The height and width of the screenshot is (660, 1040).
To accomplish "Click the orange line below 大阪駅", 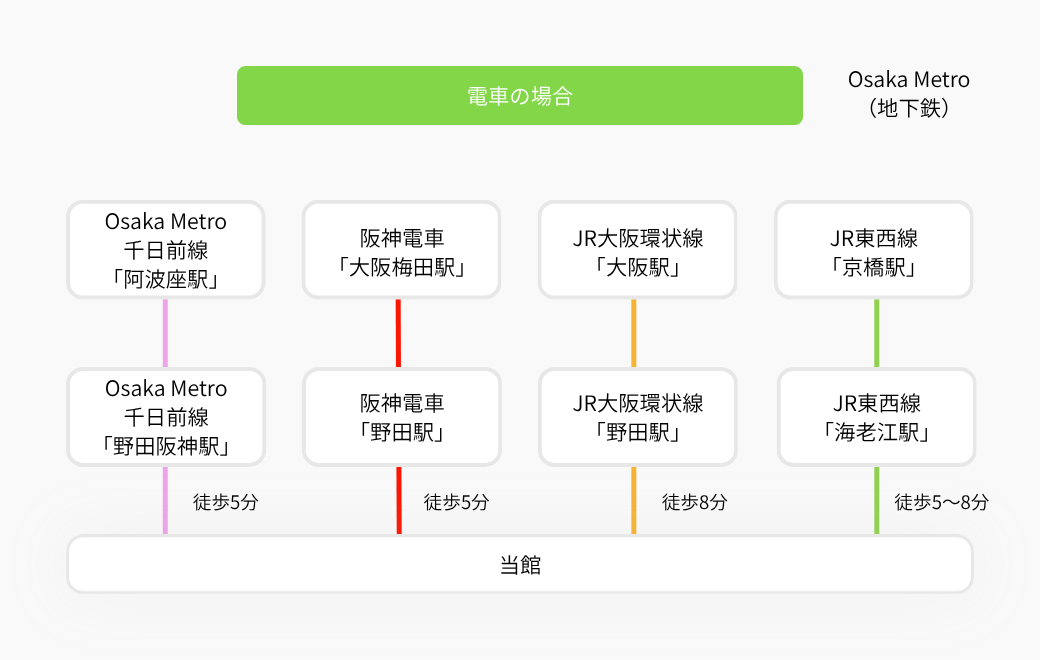I will click(633, 333).
